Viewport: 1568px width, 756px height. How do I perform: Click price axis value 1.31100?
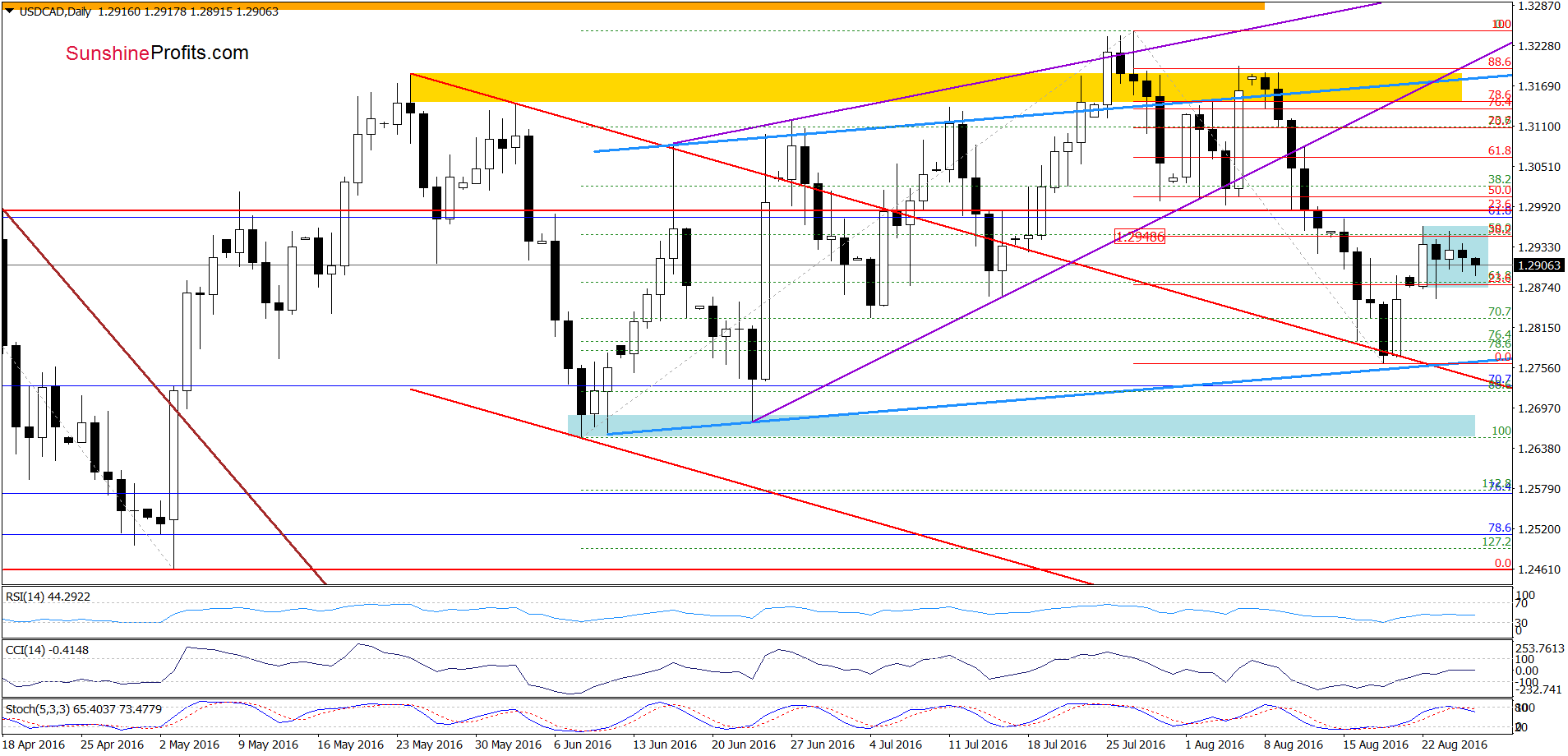click(x=1538, y=127)
